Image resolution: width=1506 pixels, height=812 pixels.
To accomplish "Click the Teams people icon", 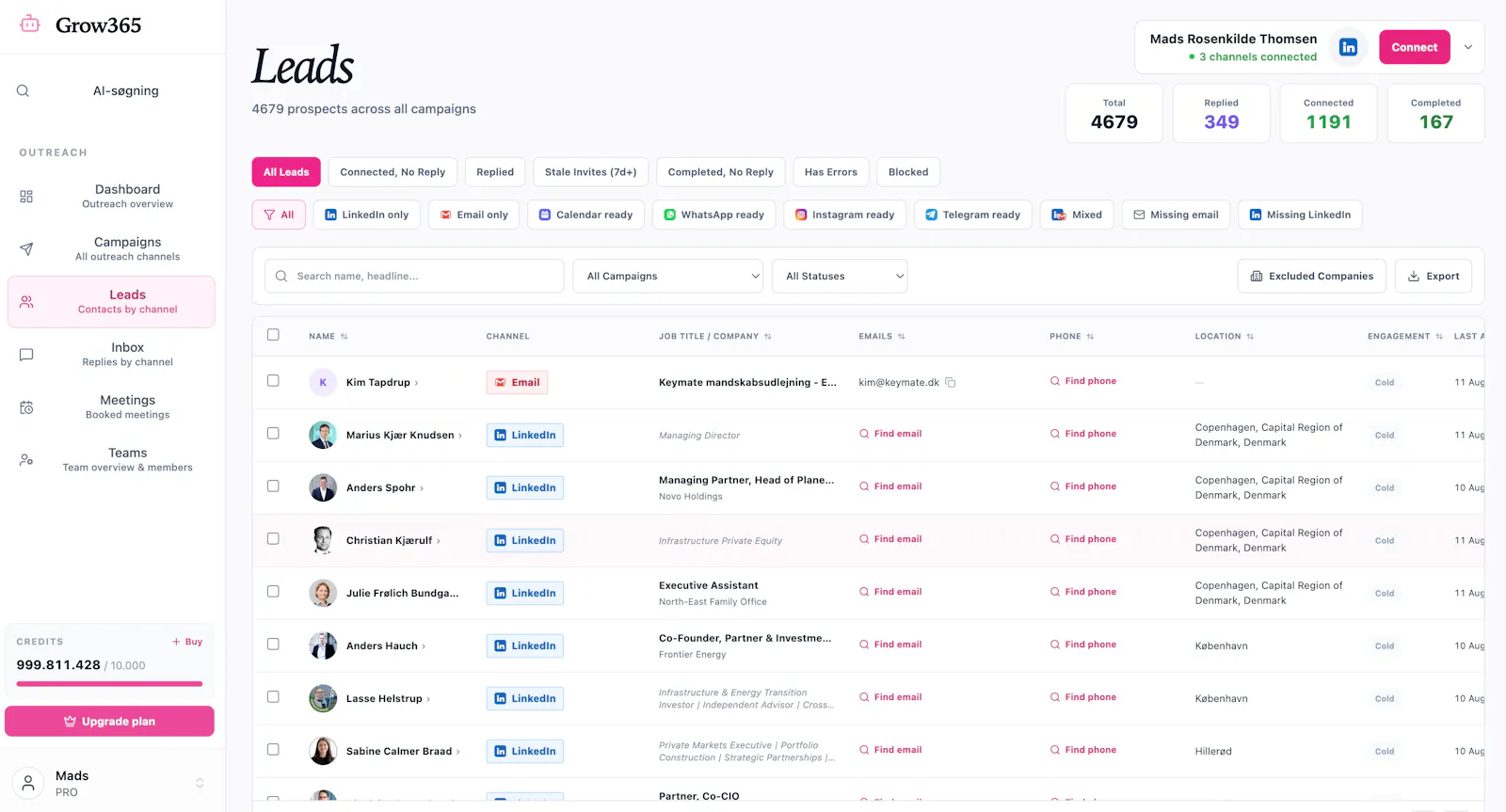I will click(26, 460).
